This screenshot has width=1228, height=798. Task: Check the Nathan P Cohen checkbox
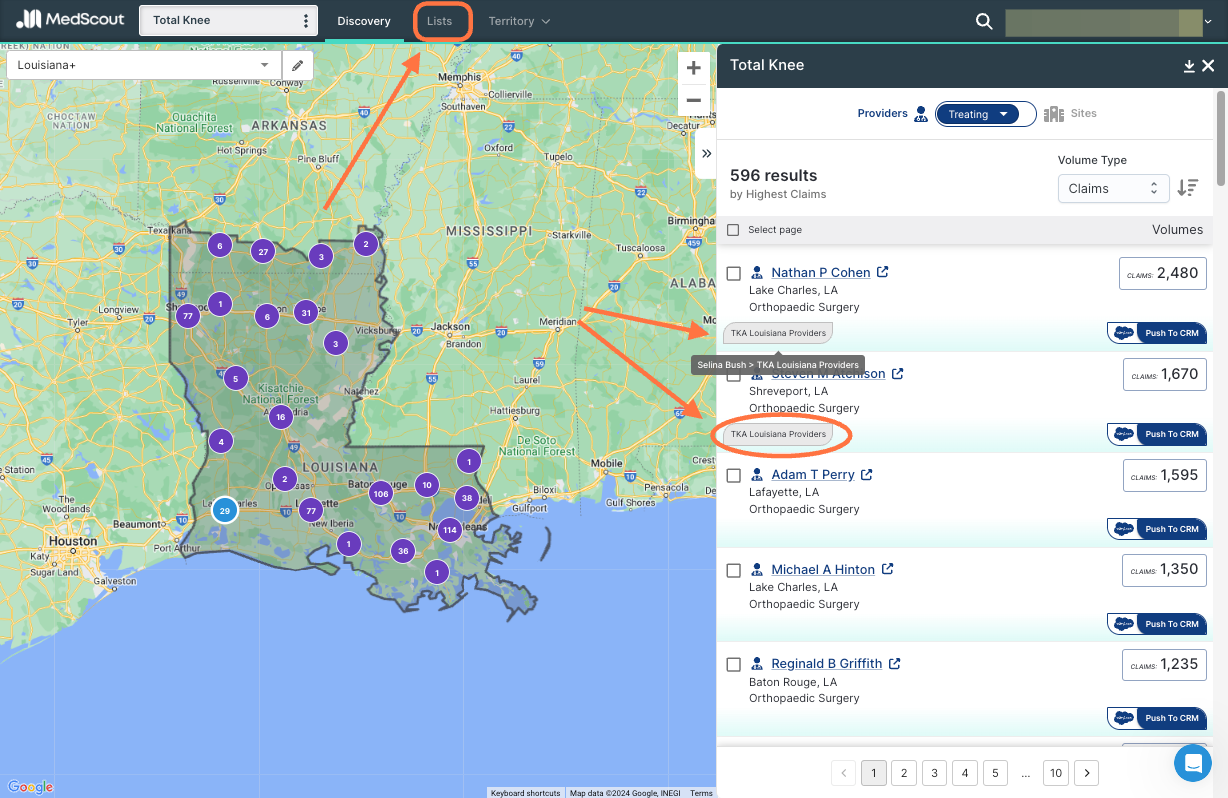point(733,273)
